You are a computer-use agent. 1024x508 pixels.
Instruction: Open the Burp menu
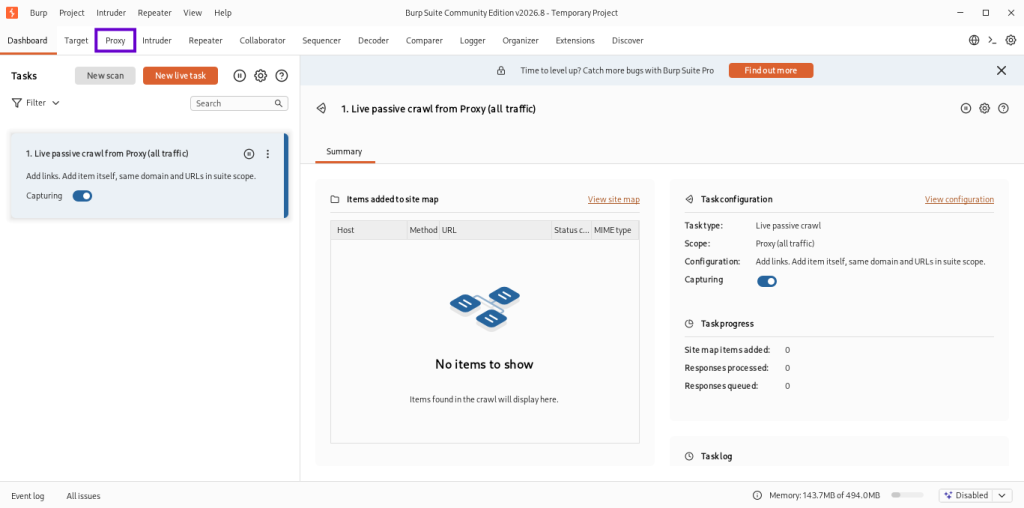point(39,13)
